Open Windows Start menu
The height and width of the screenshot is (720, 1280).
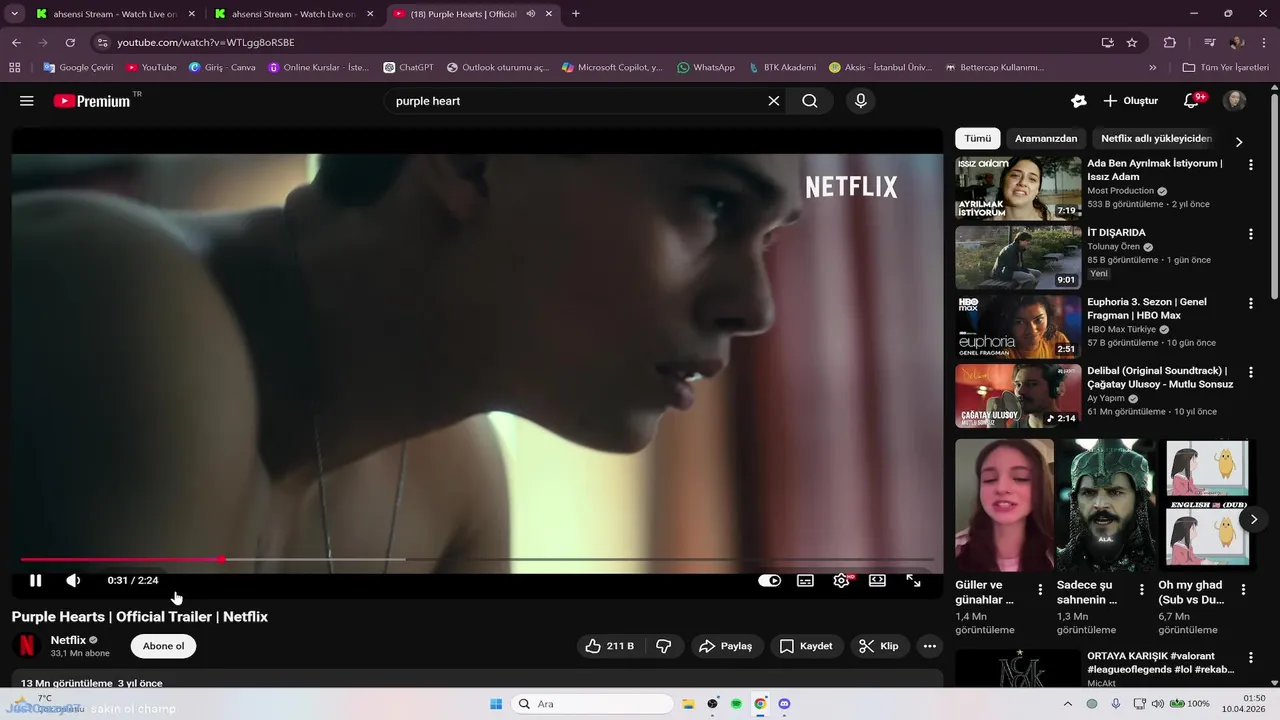[496, 704]
